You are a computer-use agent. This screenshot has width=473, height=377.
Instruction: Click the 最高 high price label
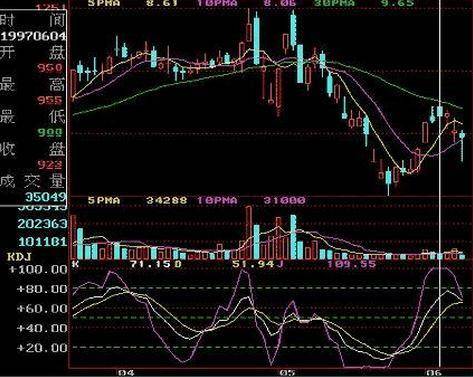click(32, 85)
